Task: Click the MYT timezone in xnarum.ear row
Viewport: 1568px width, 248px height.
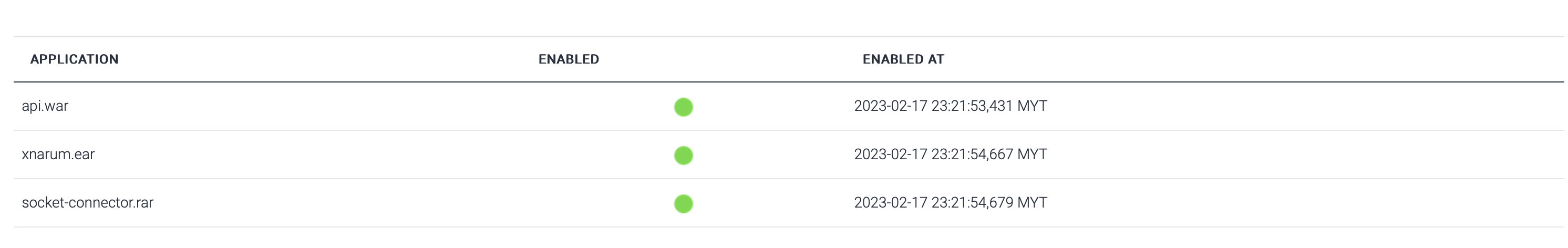Action: pyautogui.click(x=1031, y=154)
